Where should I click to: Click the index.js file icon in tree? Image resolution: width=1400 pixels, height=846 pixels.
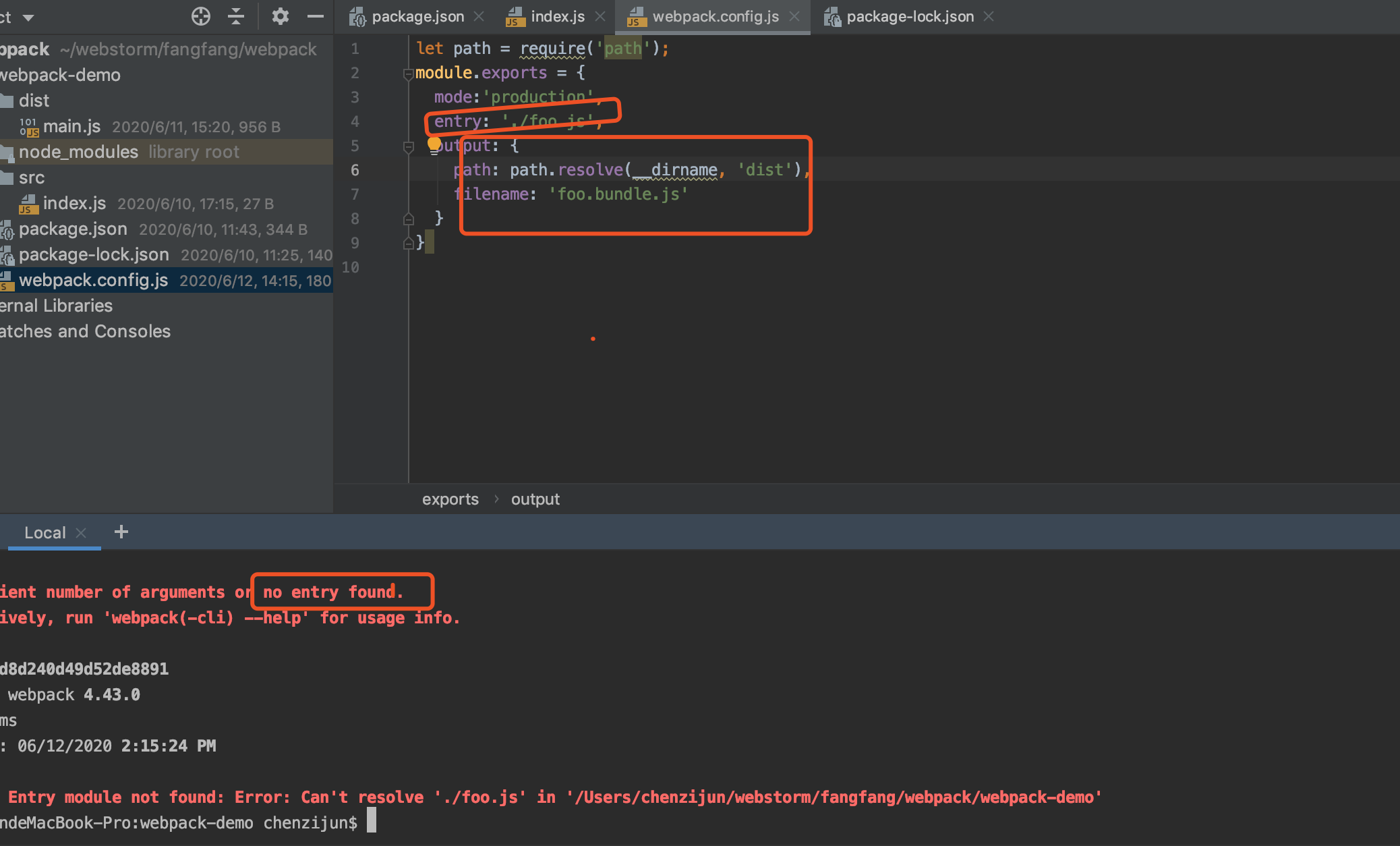(28, 204)
